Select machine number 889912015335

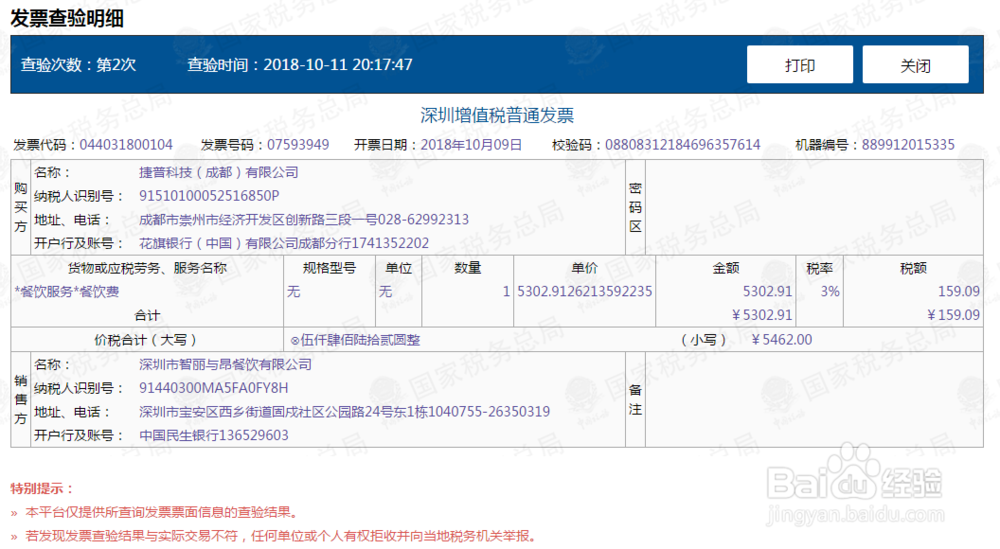coord(908,145)
